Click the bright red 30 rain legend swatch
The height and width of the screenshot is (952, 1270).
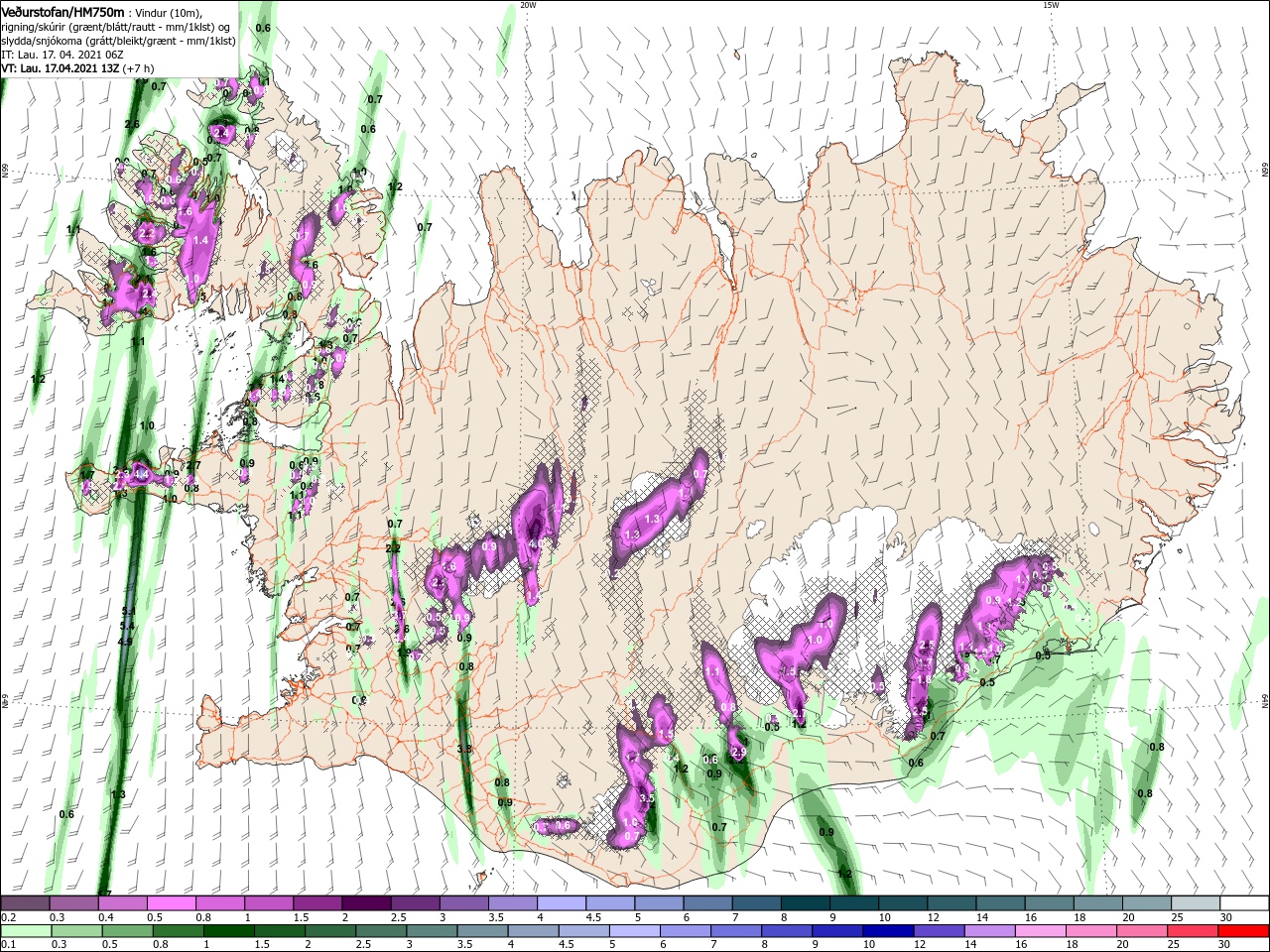coord(1244,931)
